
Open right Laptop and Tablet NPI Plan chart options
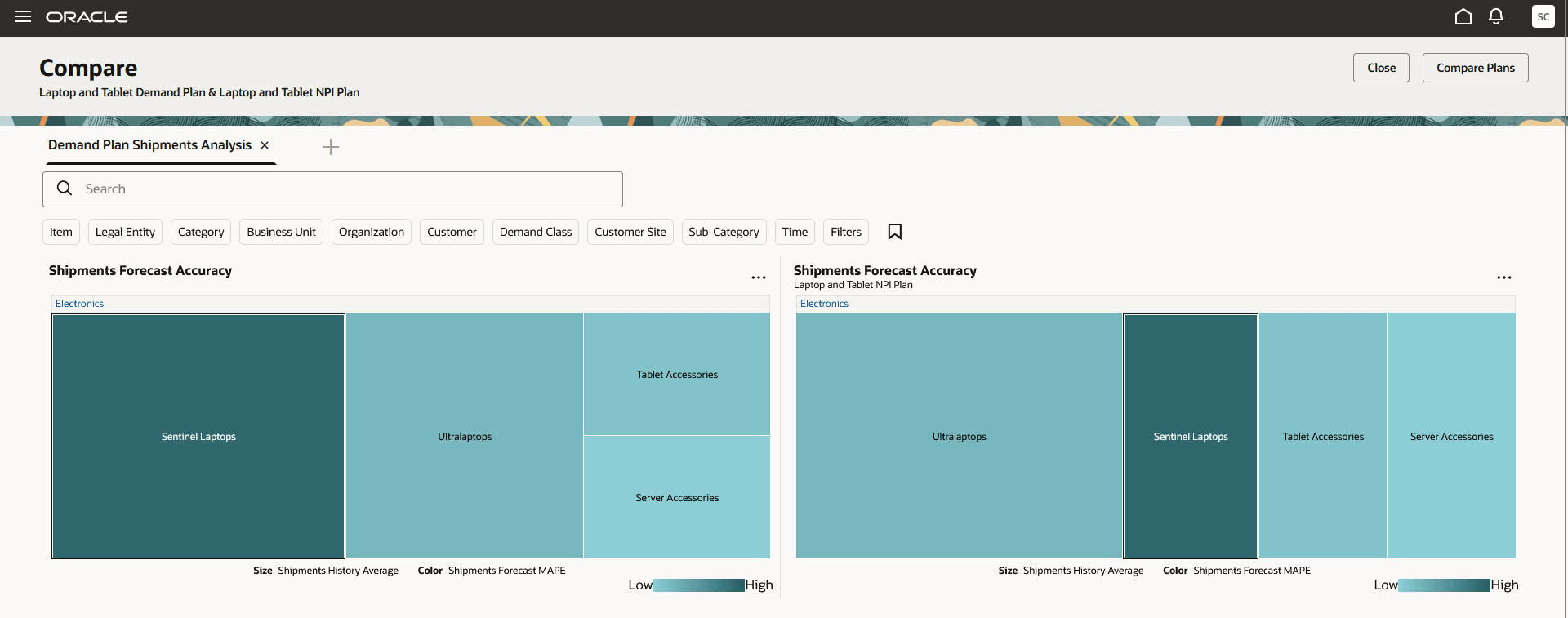click(x=1504, y=278)
